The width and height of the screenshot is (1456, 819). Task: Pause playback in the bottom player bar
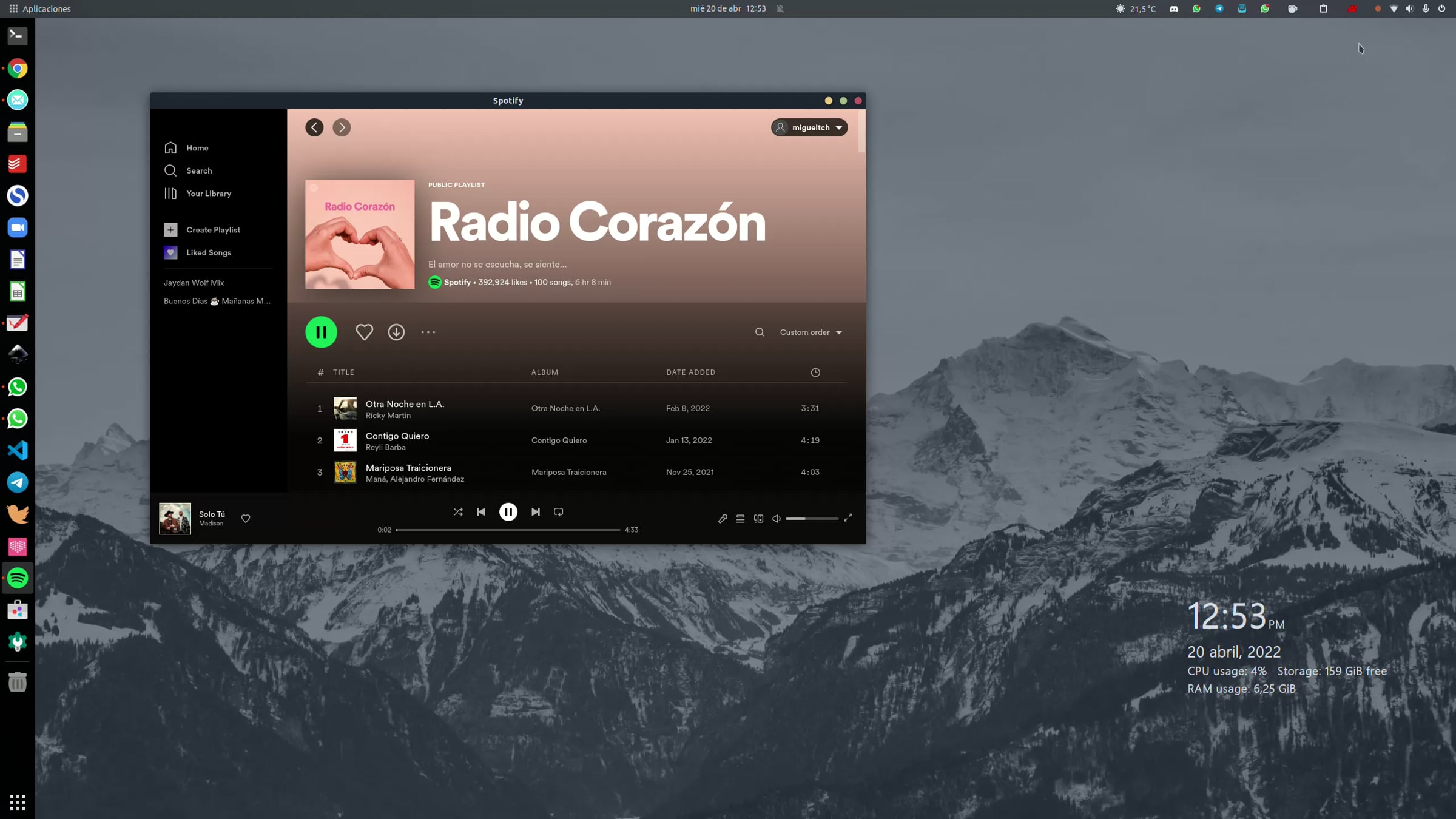(x=508, y=512)
